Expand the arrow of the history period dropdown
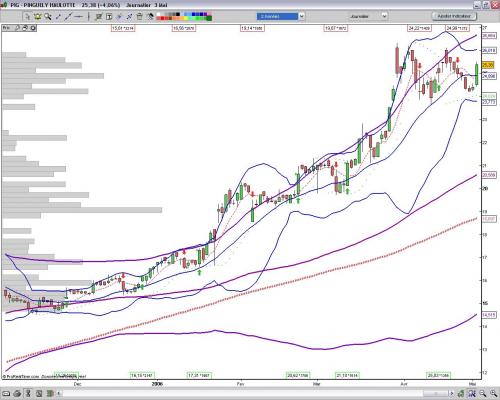Image resolution: width=500 pixels, height=400 pixels. [x=301, y=16]
